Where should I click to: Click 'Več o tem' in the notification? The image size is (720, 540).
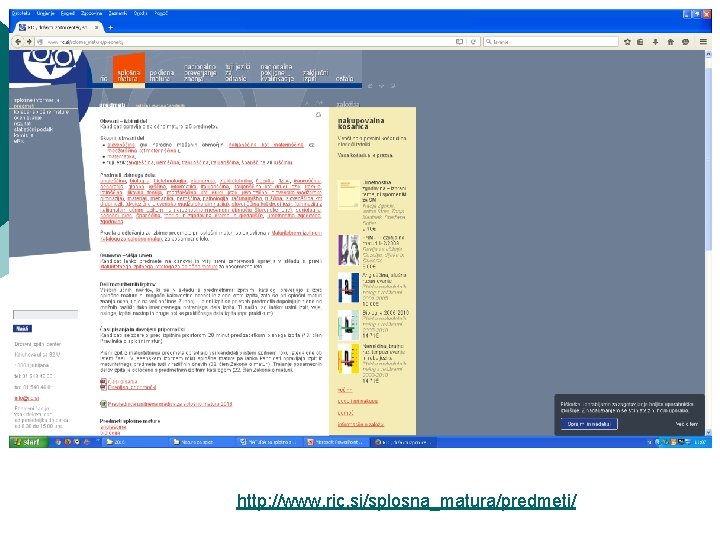[686, 424]
